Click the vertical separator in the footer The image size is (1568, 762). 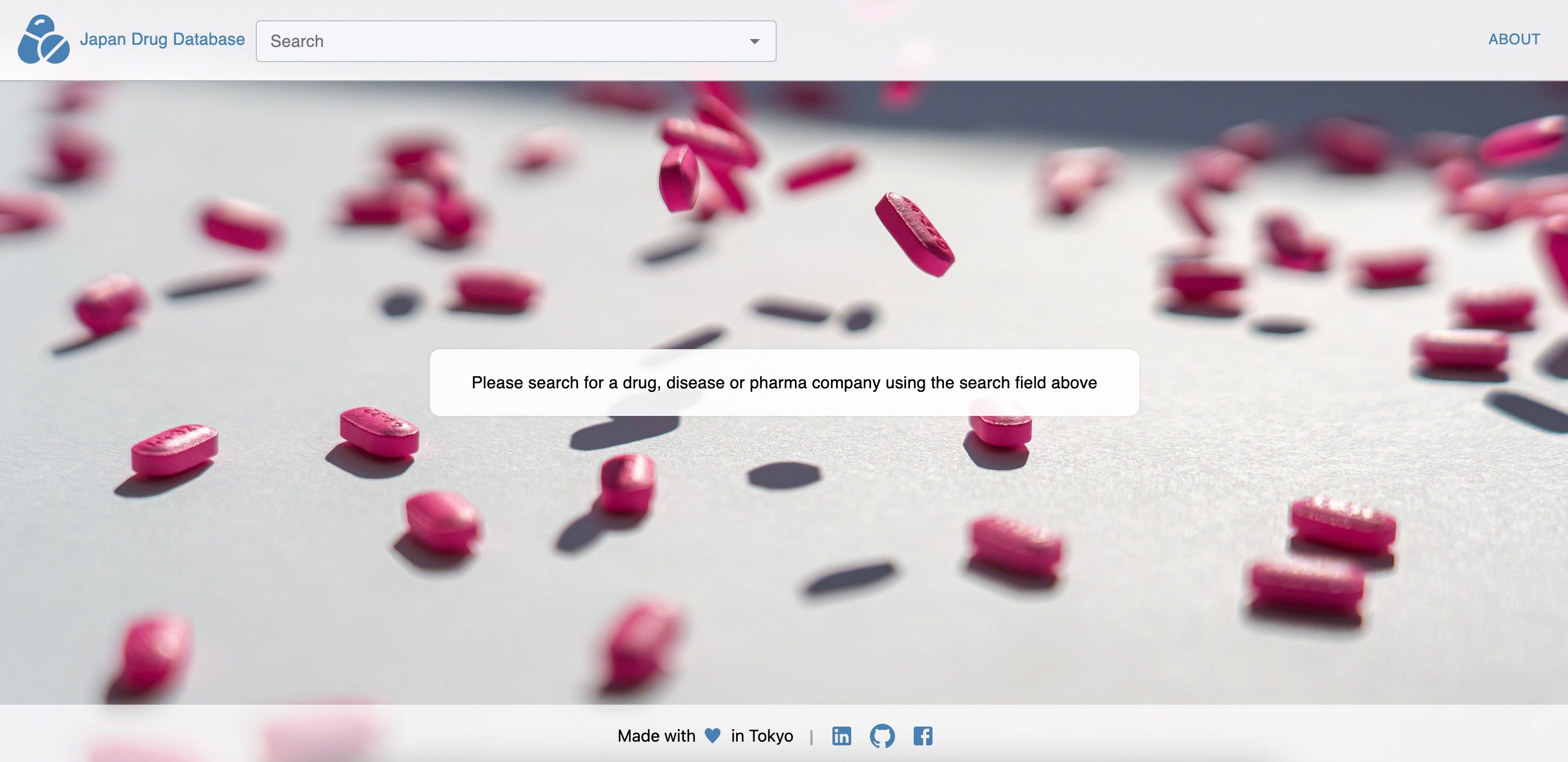(x=812, y=737)
